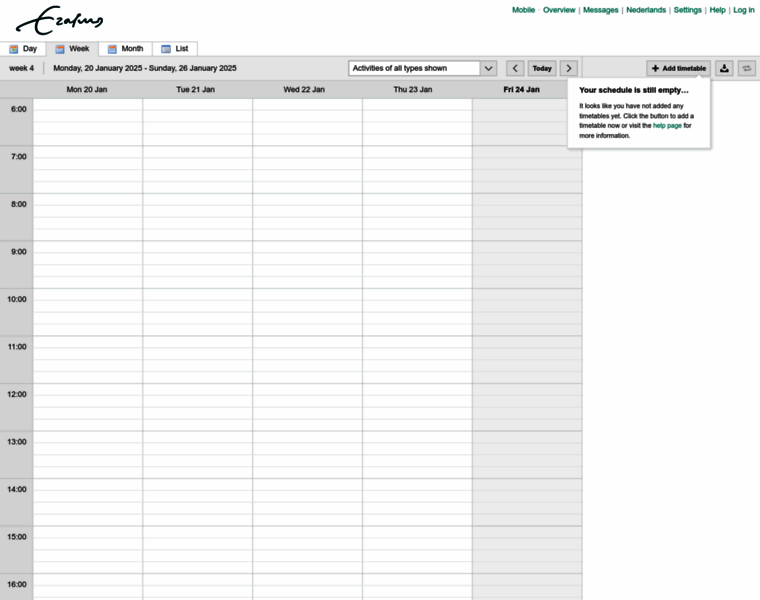This screenshot has width=760, height=600.
Task: Open the Overview link
Action: [559, 10]
